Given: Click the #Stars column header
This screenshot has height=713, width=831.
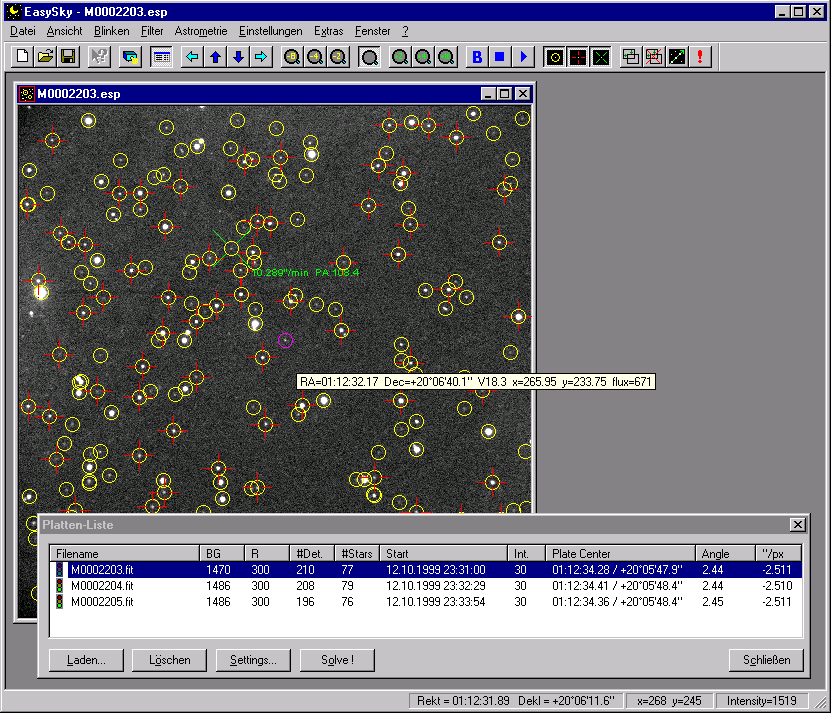Looking at the screenshot, I should coord(357,553).
